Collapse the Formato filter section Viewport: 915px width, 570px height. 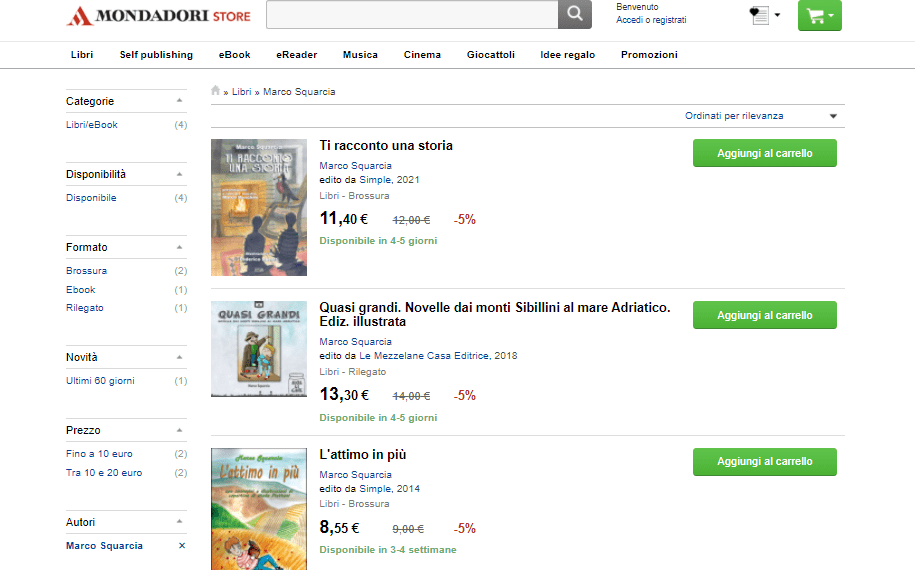coord(179,247)
